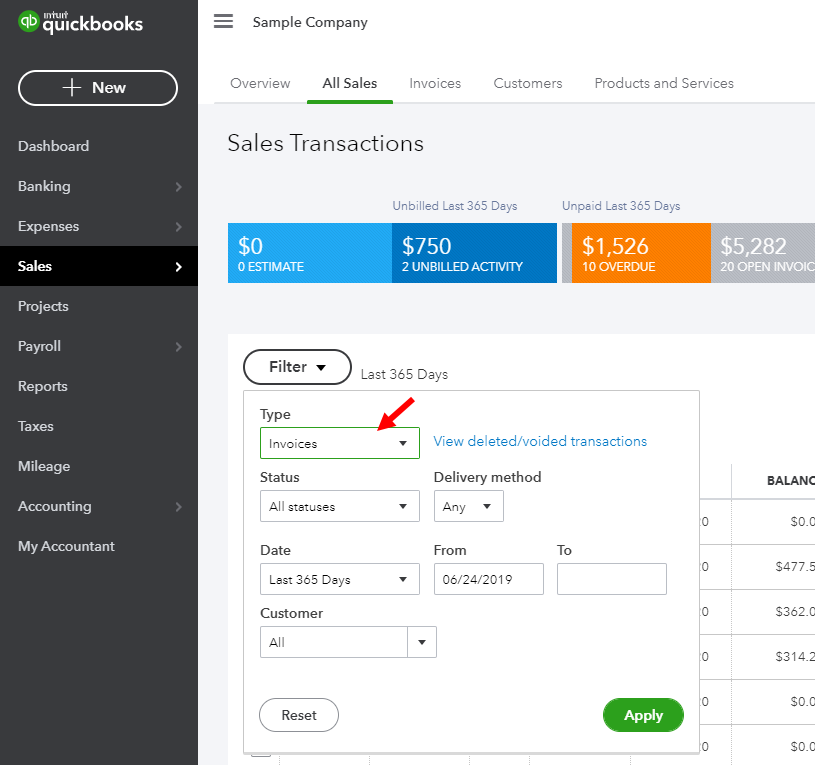The image size is (815, 765).
Task: Open the Delivery method dropdown
Action: point(468,507)
